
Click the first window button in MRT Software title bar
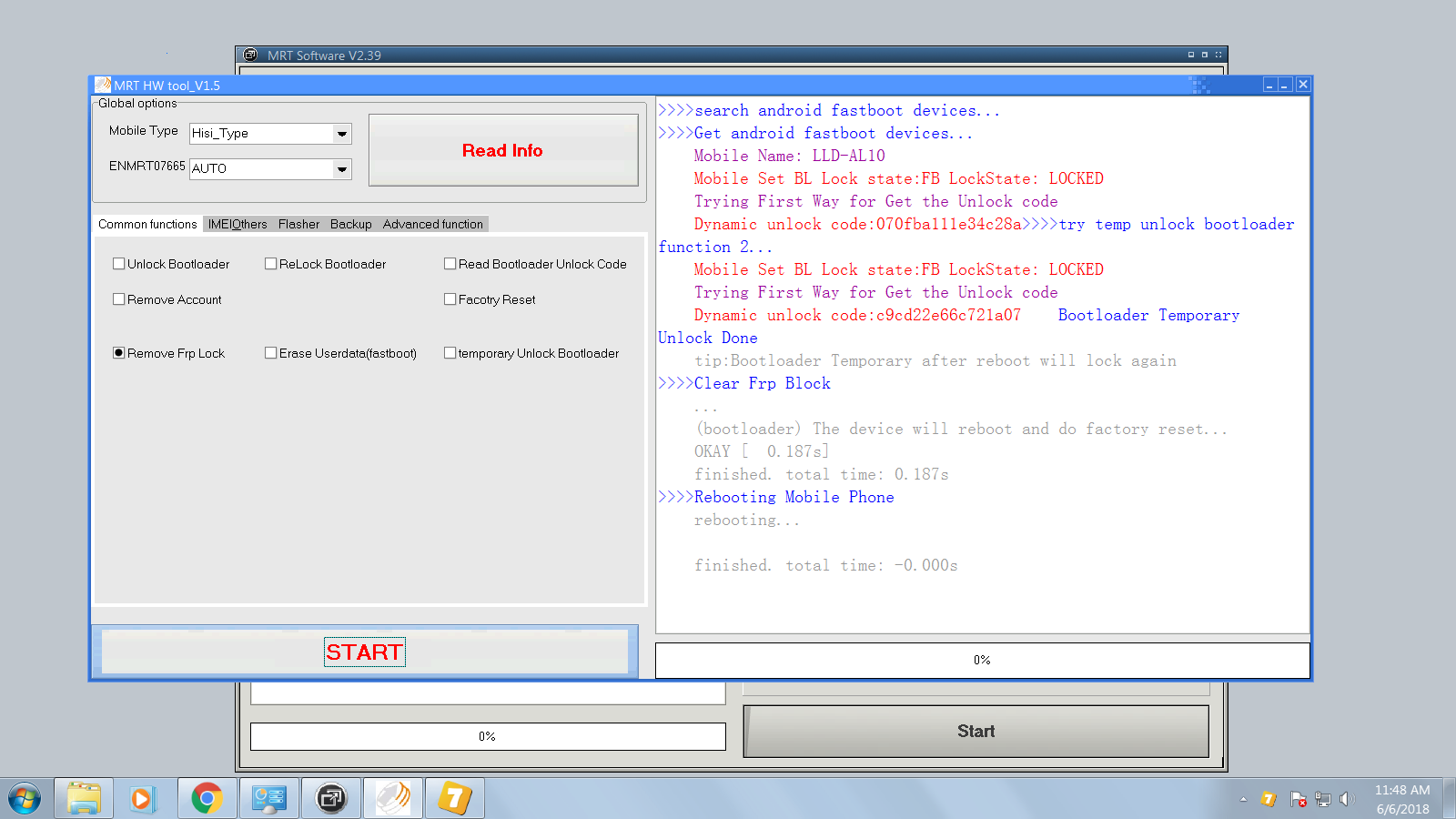pos(1191,55)
